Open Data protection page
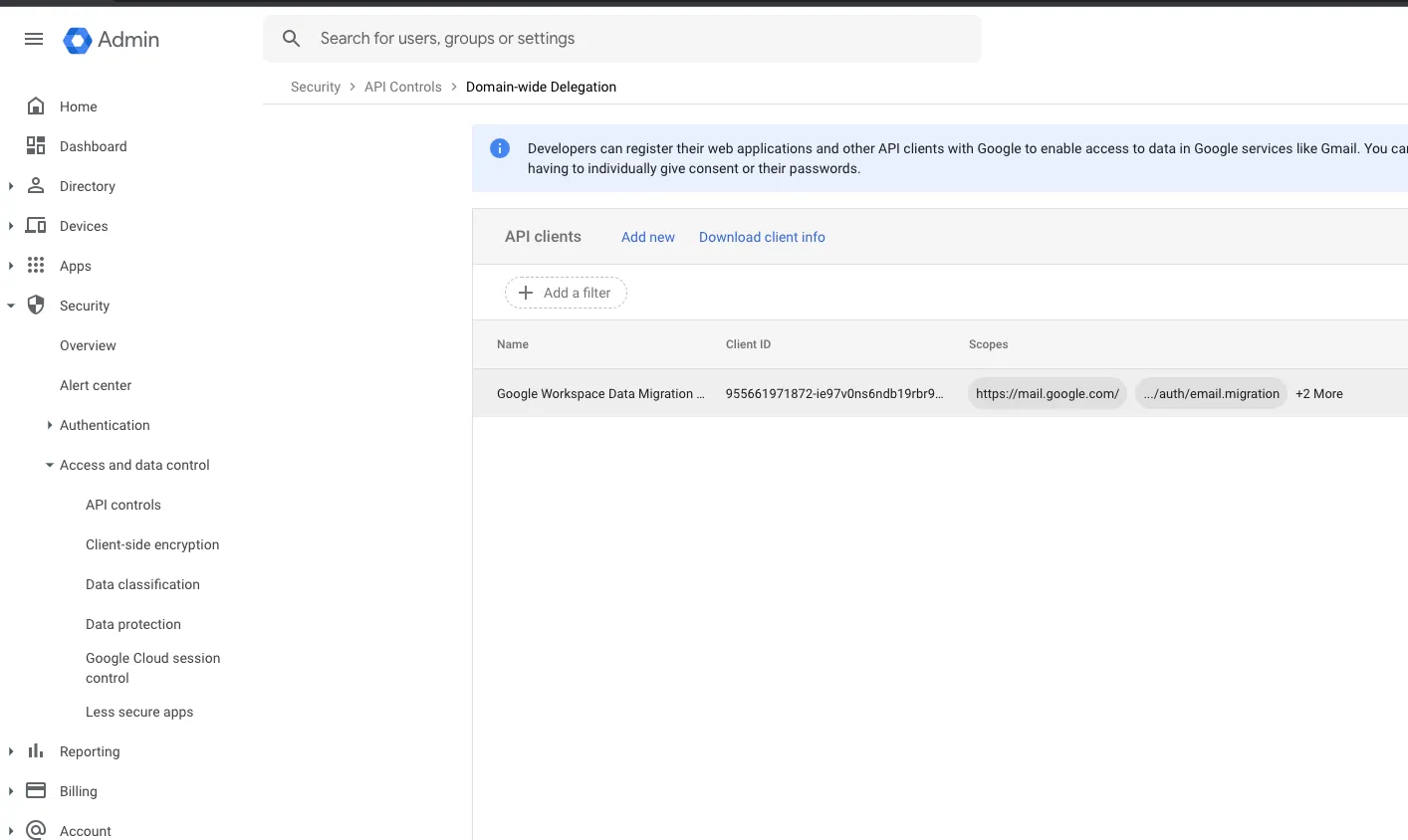 133,624
